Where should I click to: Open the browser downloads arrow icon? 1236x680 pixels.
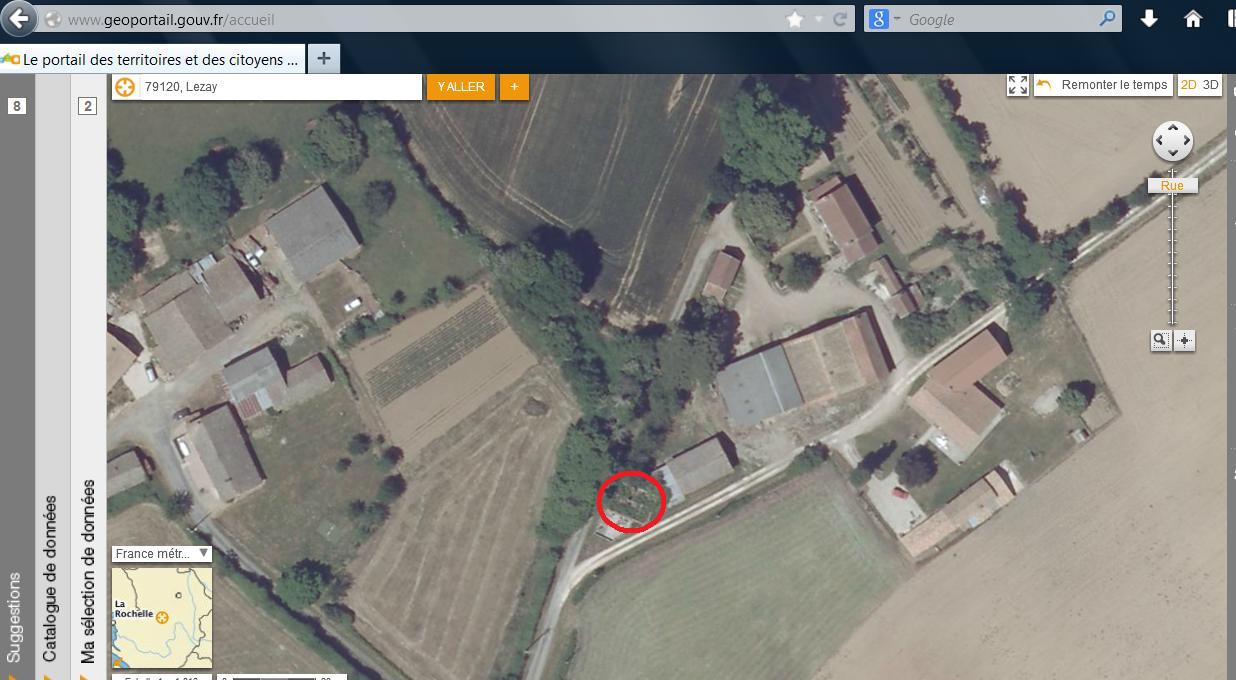pos(1149,19)
